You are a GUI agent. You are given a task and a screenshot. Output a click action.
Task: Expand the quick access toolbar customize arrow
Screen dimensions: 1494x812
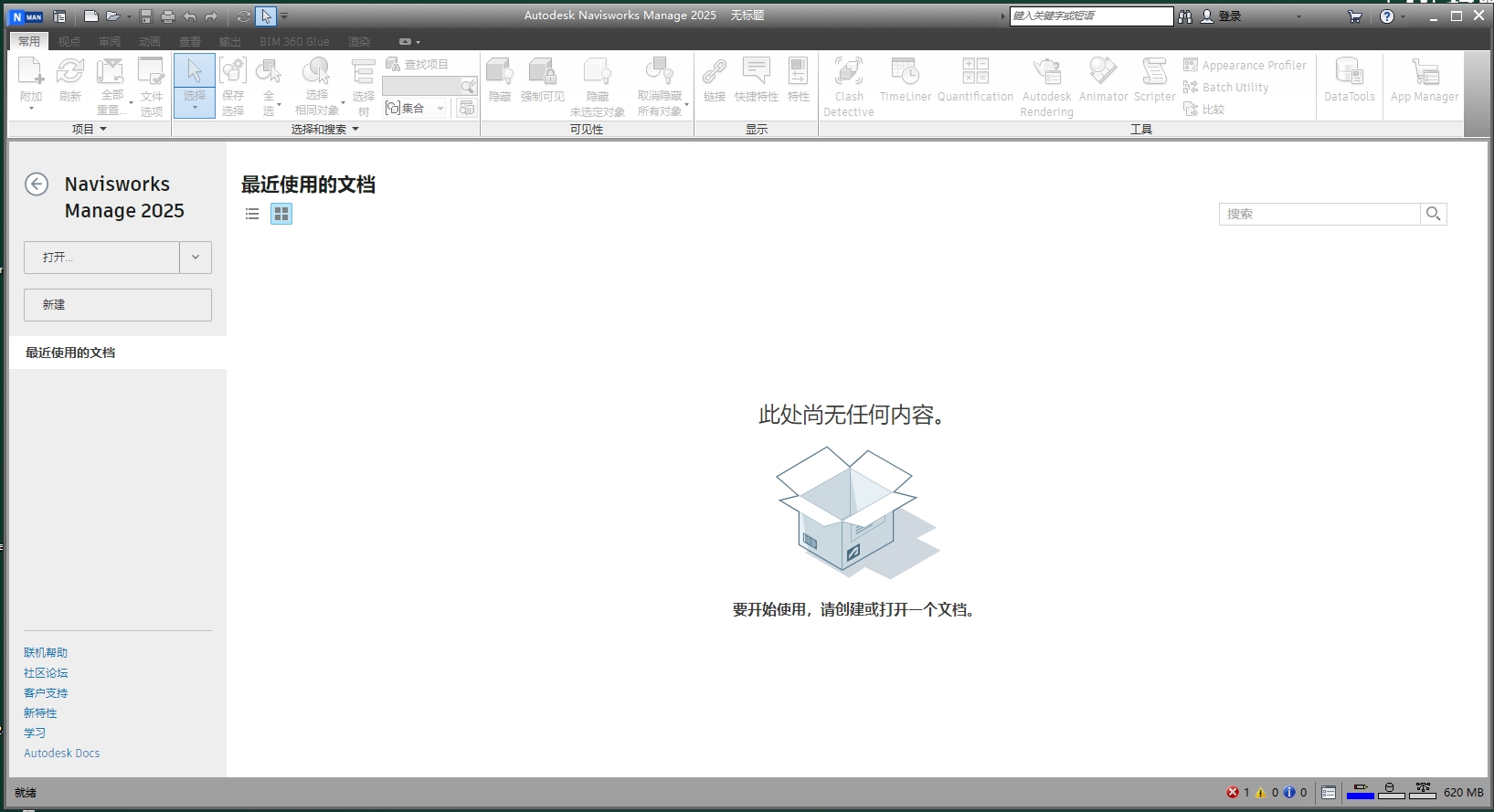pyautogui.click(x=284, y=16)
